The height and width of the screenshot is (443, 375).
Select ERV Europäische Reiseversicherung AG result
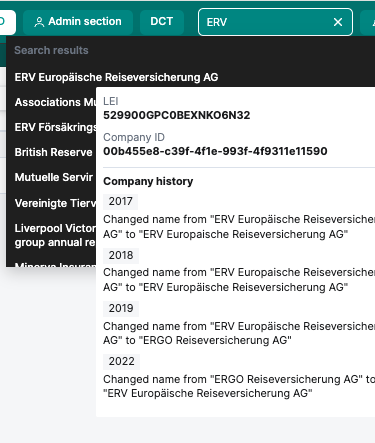(x=116, y=77)
